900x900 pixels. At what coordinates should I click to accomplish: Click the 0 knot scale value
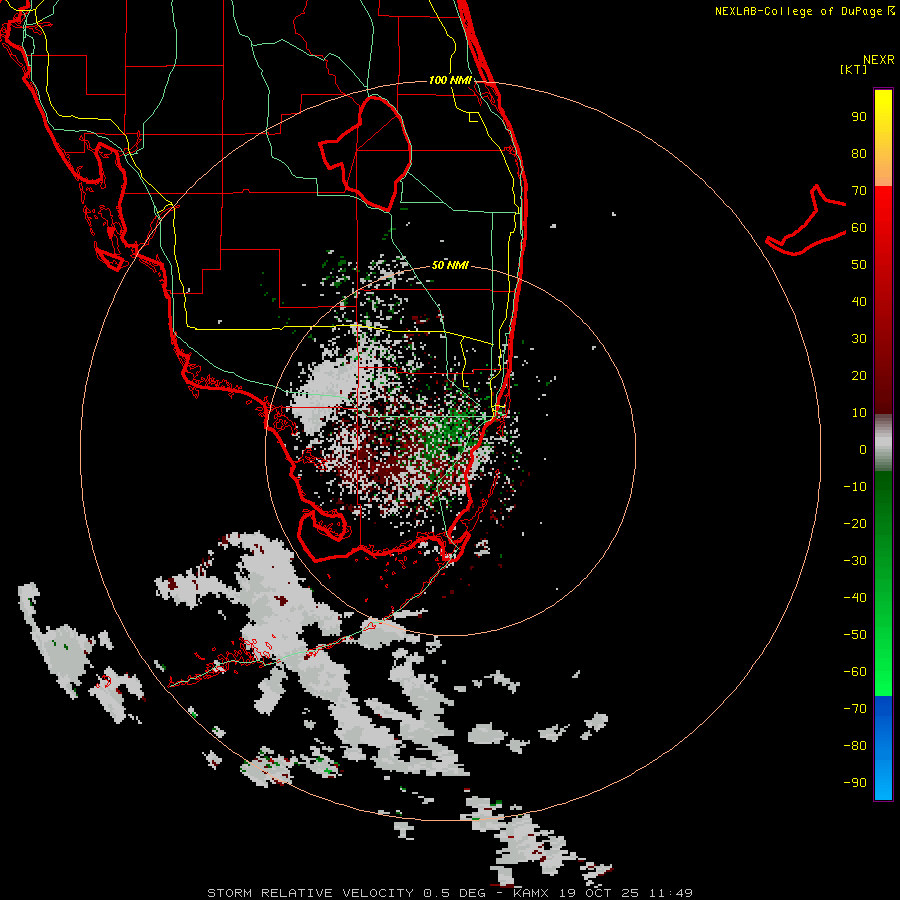[x=863, y=450]
